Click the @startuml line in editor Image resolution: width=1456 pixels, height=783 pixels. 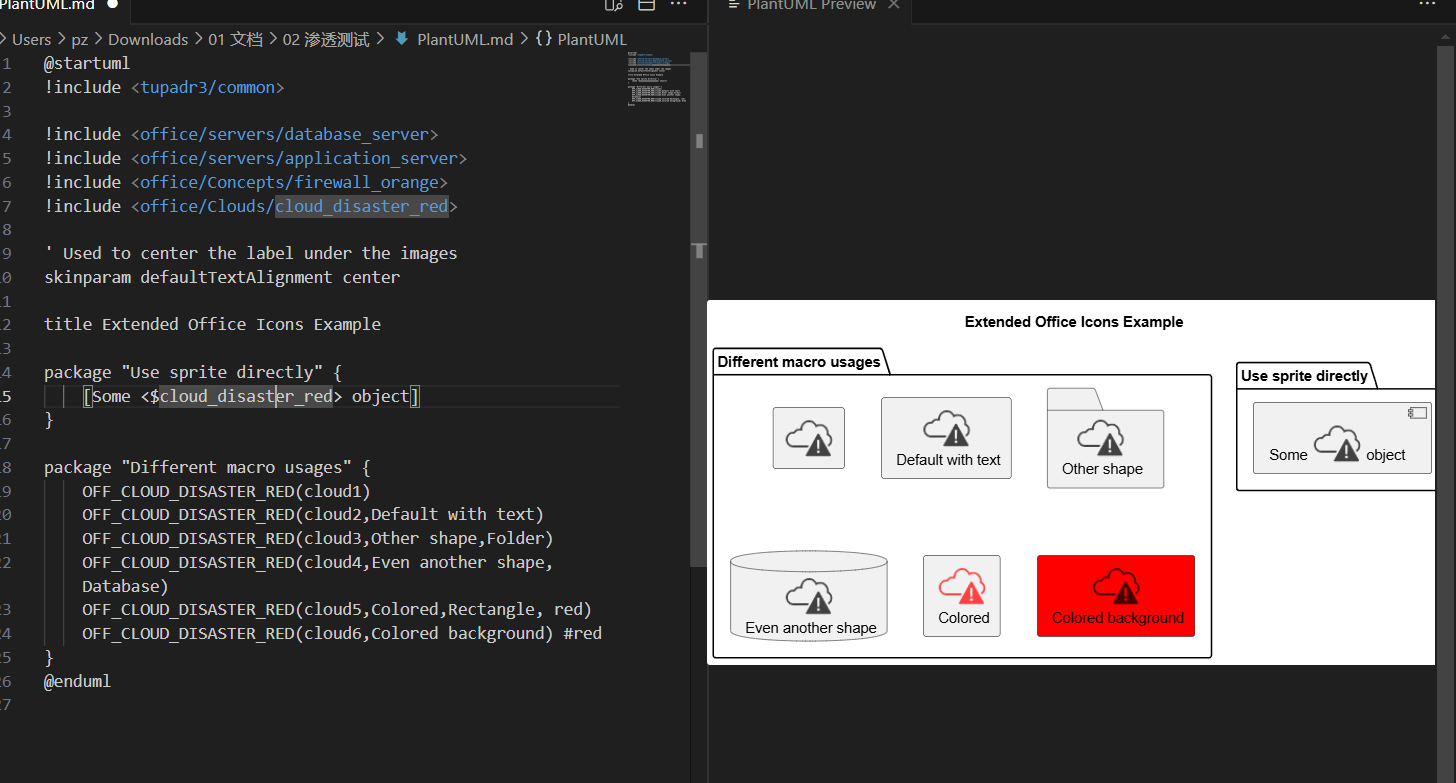[87, 63]
